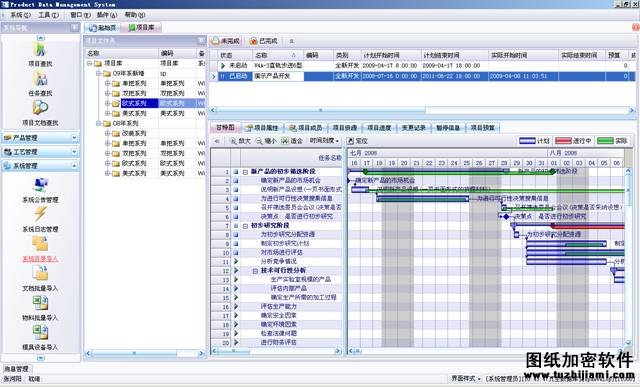Select the 未启动 project row
The height and width of the screenshot is (387, 640).
[x=422, y=66]
